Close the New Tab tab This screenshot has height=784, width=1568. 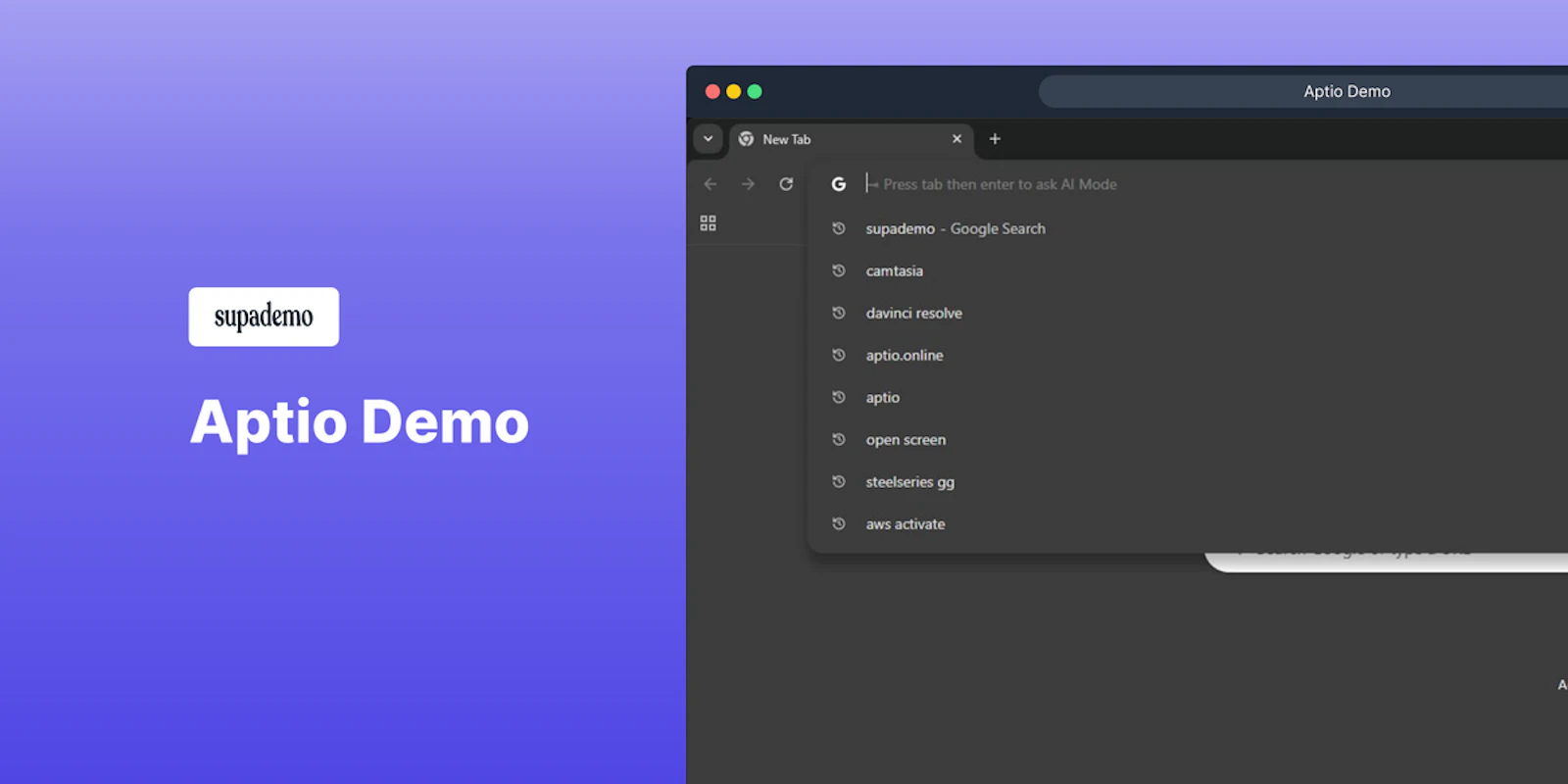956,139
